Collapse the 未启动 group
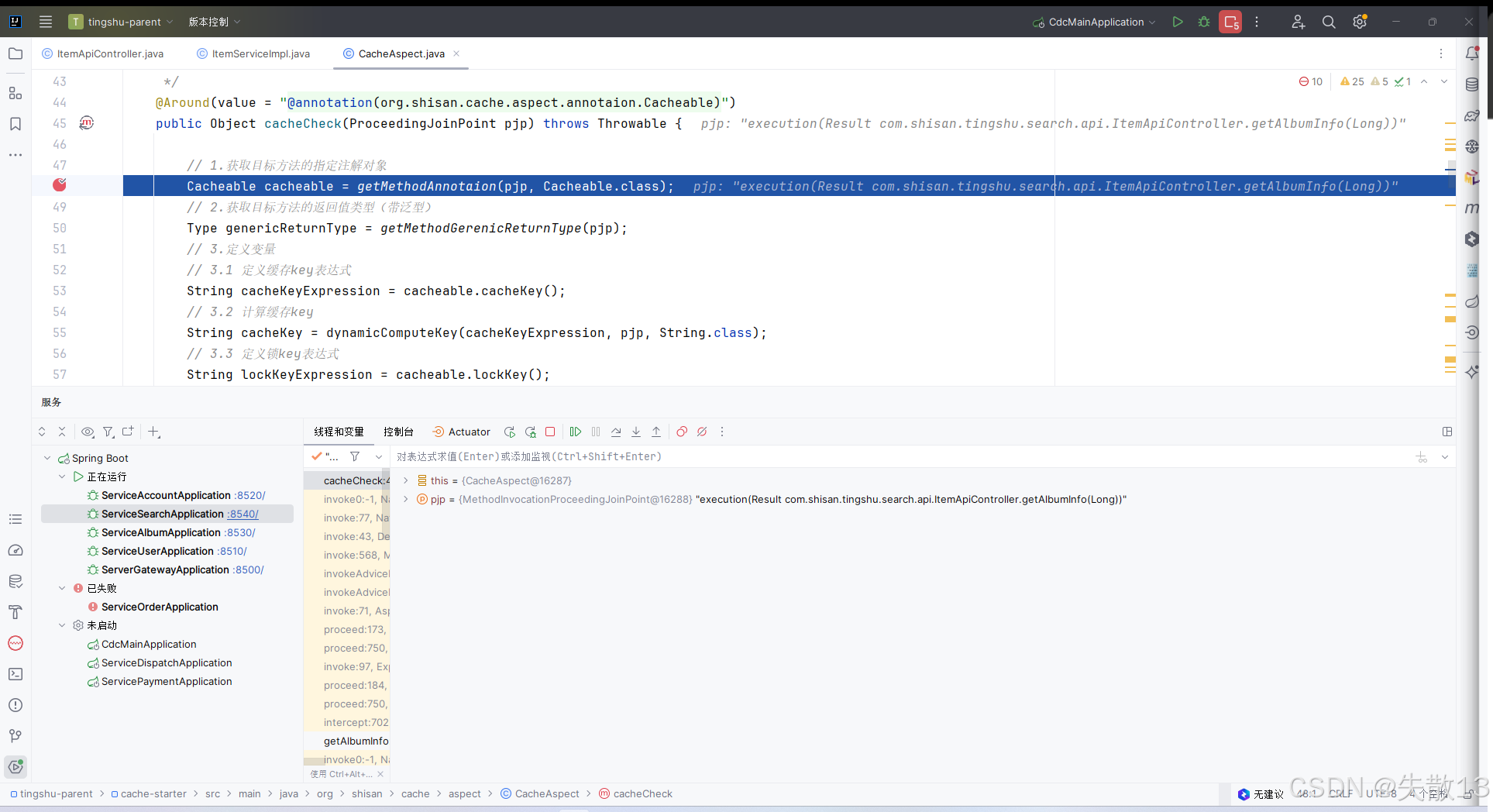This screenshot has width=1493, height=812. tap(62, 625)
